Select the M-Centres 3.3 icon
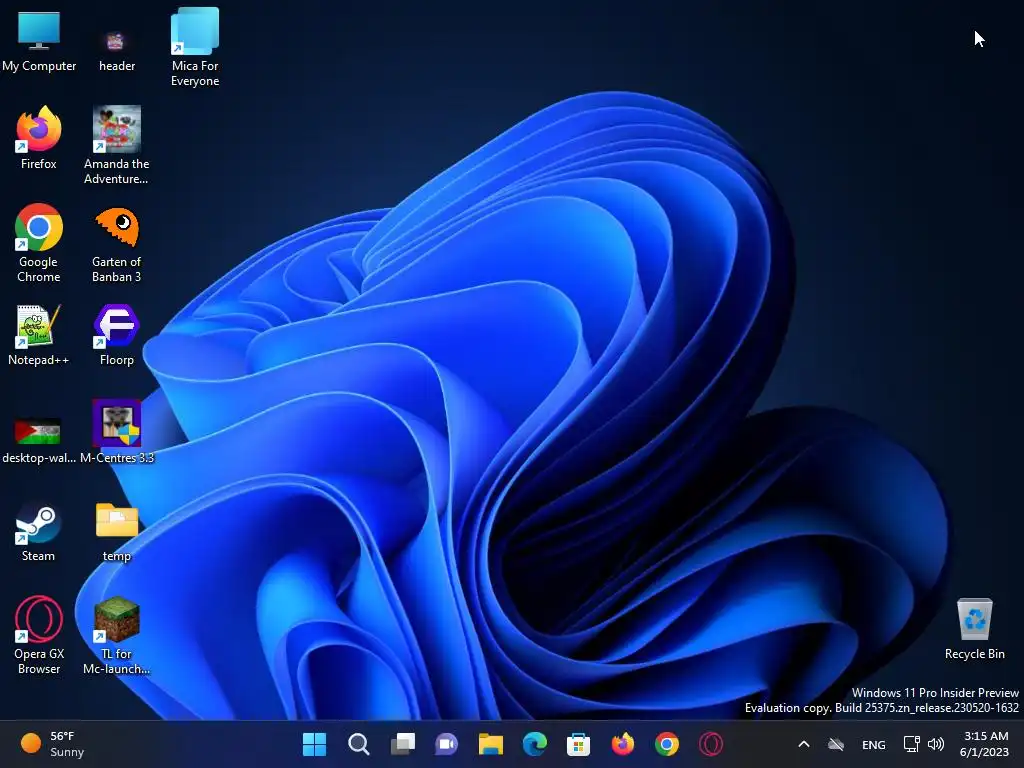The height and width of the screenshot is (768, 1024). click(116, 432)
